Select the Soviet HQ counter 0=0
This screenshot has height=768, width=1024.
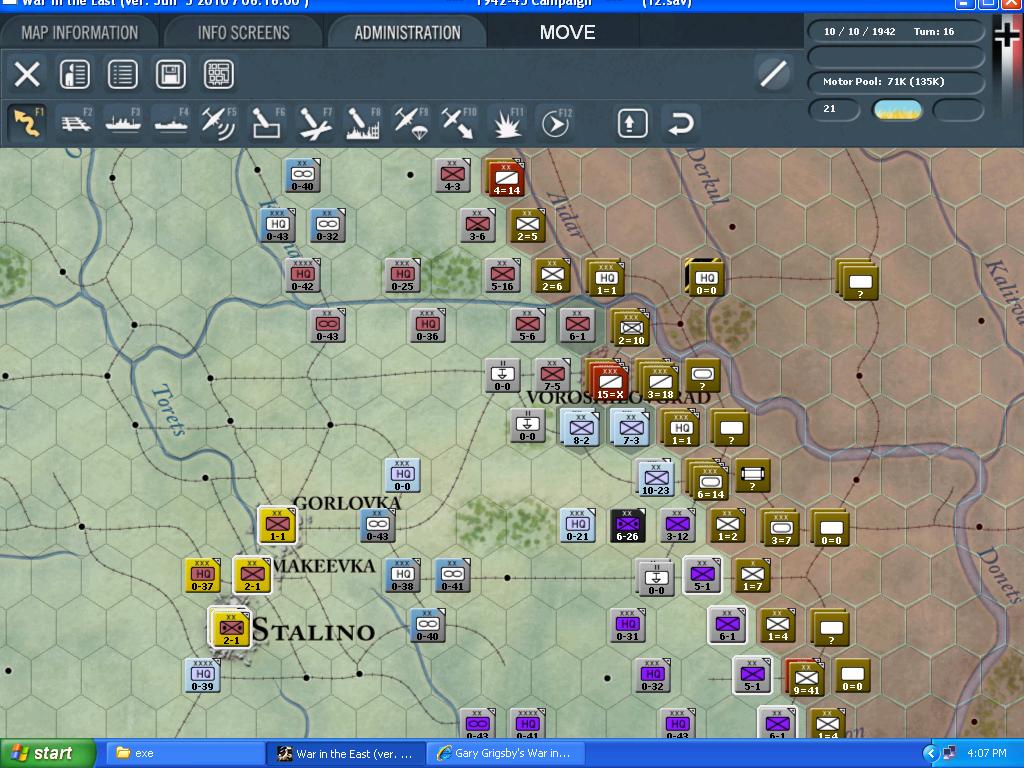706,279
